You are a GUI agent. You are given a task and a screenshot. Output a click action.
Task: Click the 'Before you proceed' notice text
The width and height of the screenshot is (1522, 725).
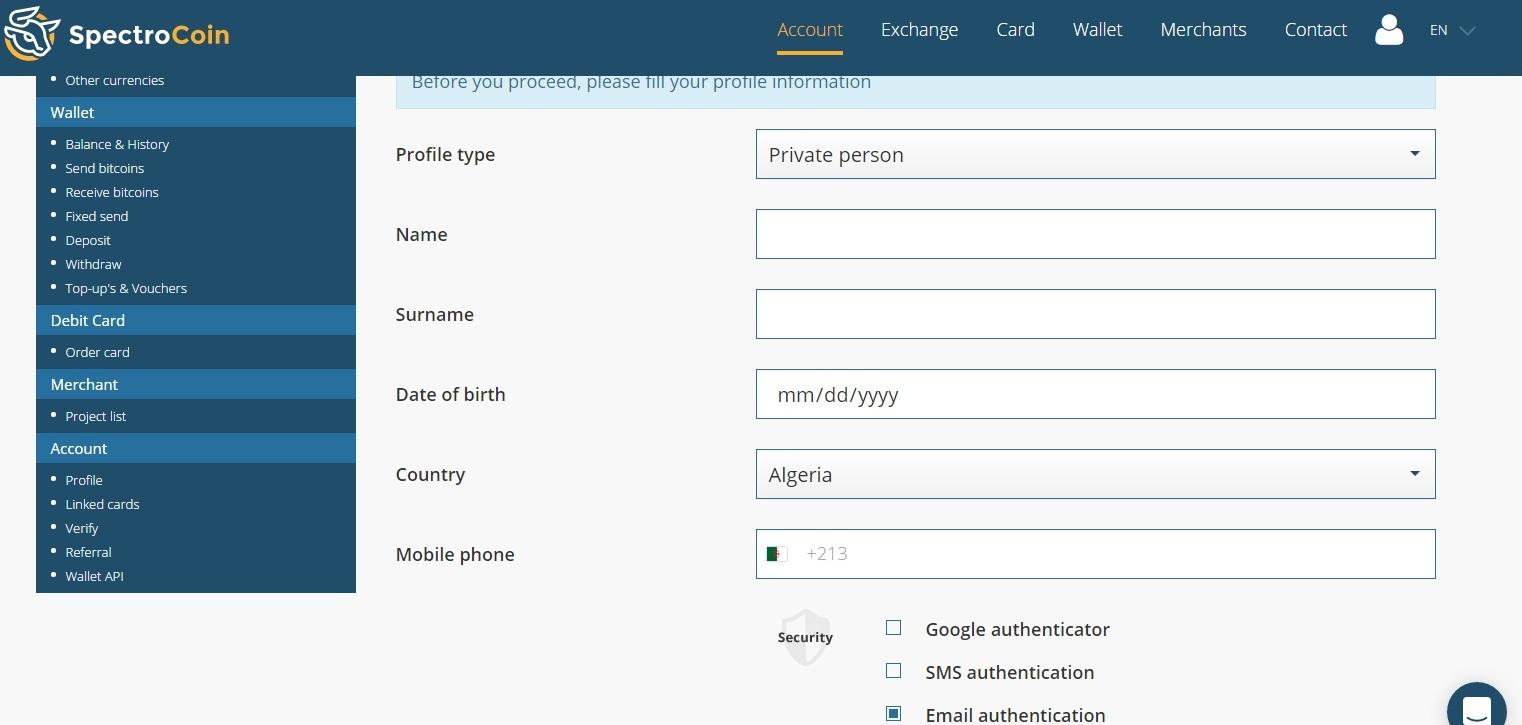tap(641, 82)
